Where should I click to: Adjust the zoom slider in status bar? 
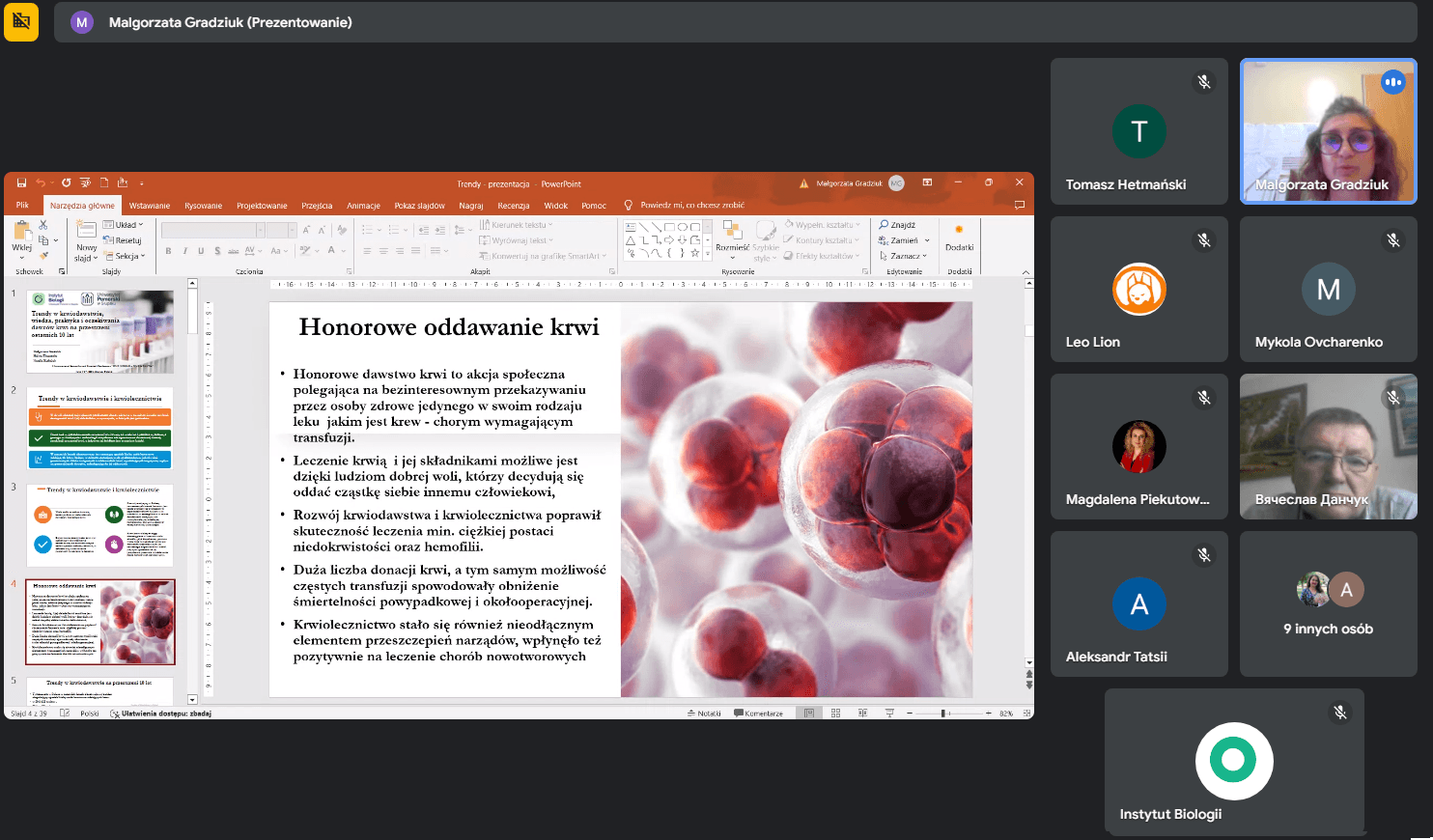click(943, 714)
